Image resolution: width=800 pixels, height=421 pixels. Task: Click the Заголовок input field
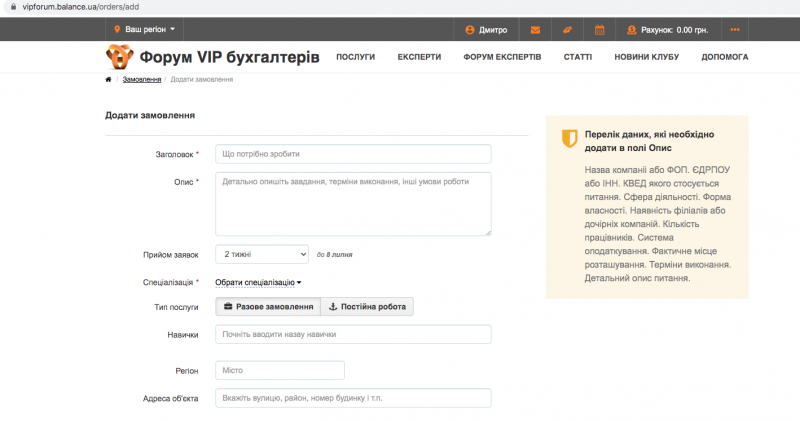353,154
